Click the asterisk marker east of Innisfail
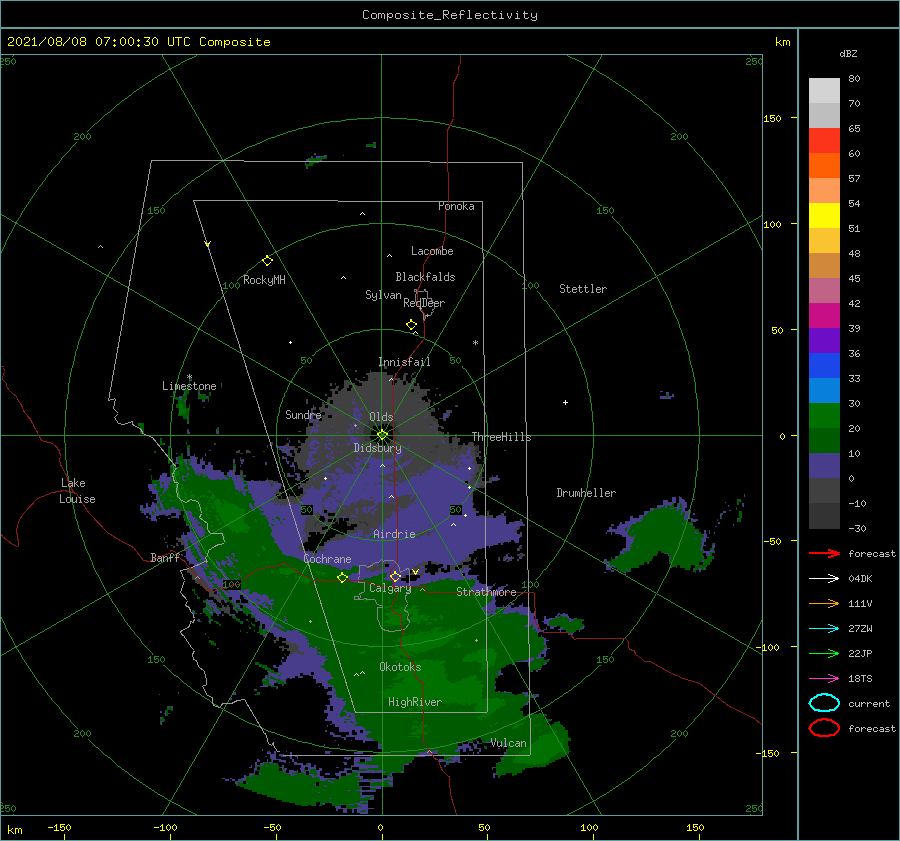This screenshot has width=900, height=841. tap(475, 343)
